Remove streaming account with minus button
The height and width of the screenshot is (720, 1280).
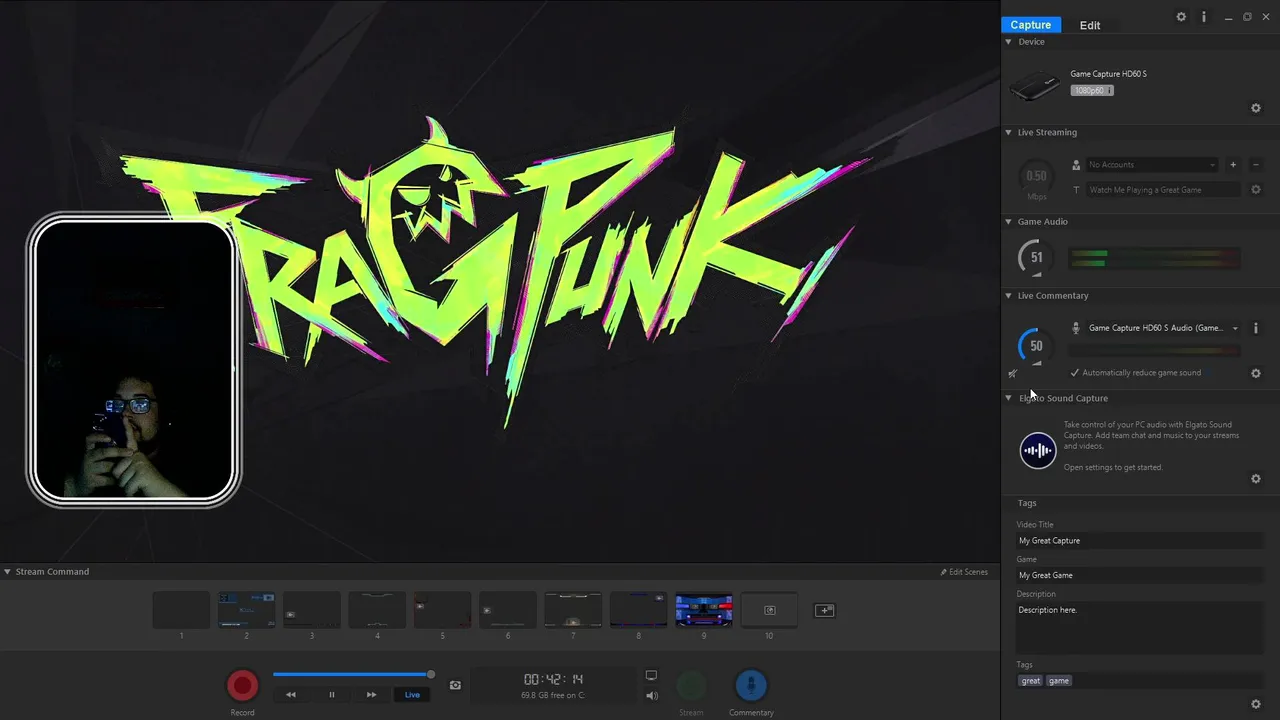pyautogui.click(x=1256, y=164)
